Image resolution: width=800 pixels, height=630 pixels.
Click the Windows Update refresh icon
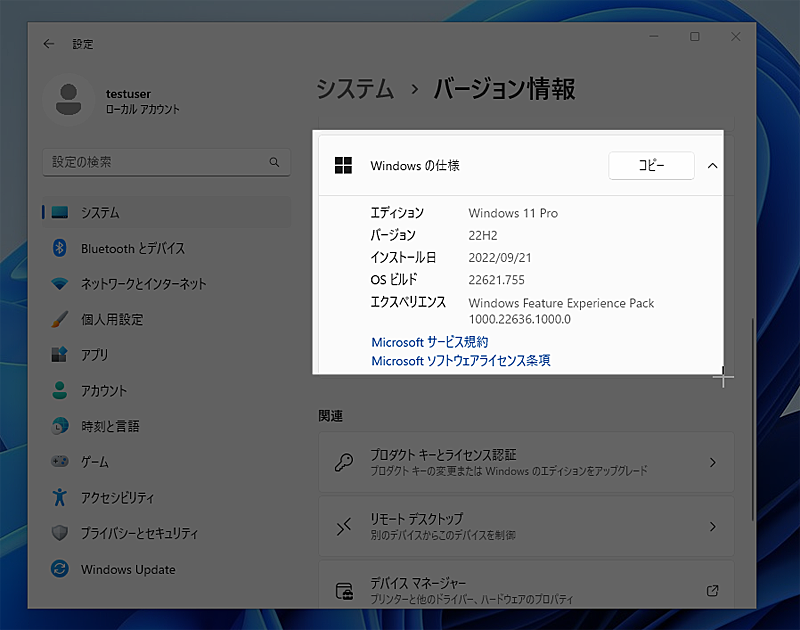pos(62,569)
